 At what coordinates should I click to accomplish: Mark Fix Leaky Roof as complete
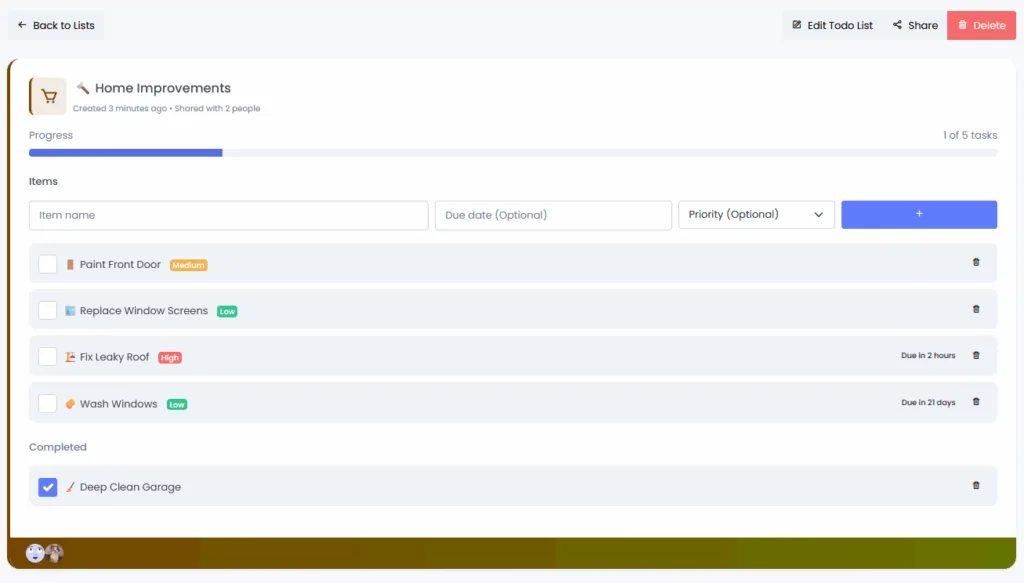click(x=48, y=357)
